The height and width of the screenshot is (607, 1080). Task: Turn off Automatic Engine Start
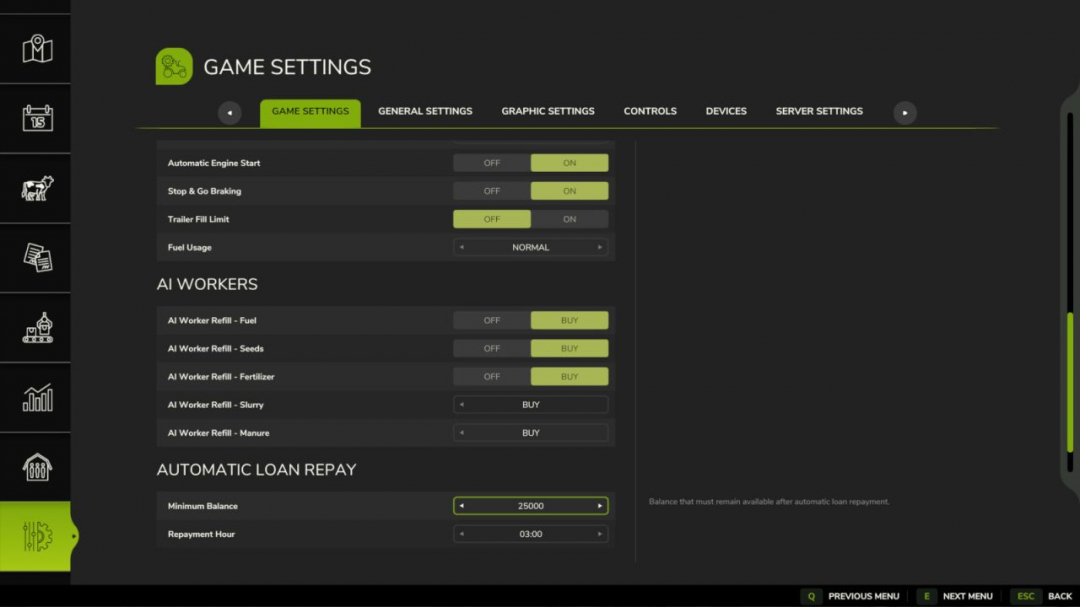492,163
